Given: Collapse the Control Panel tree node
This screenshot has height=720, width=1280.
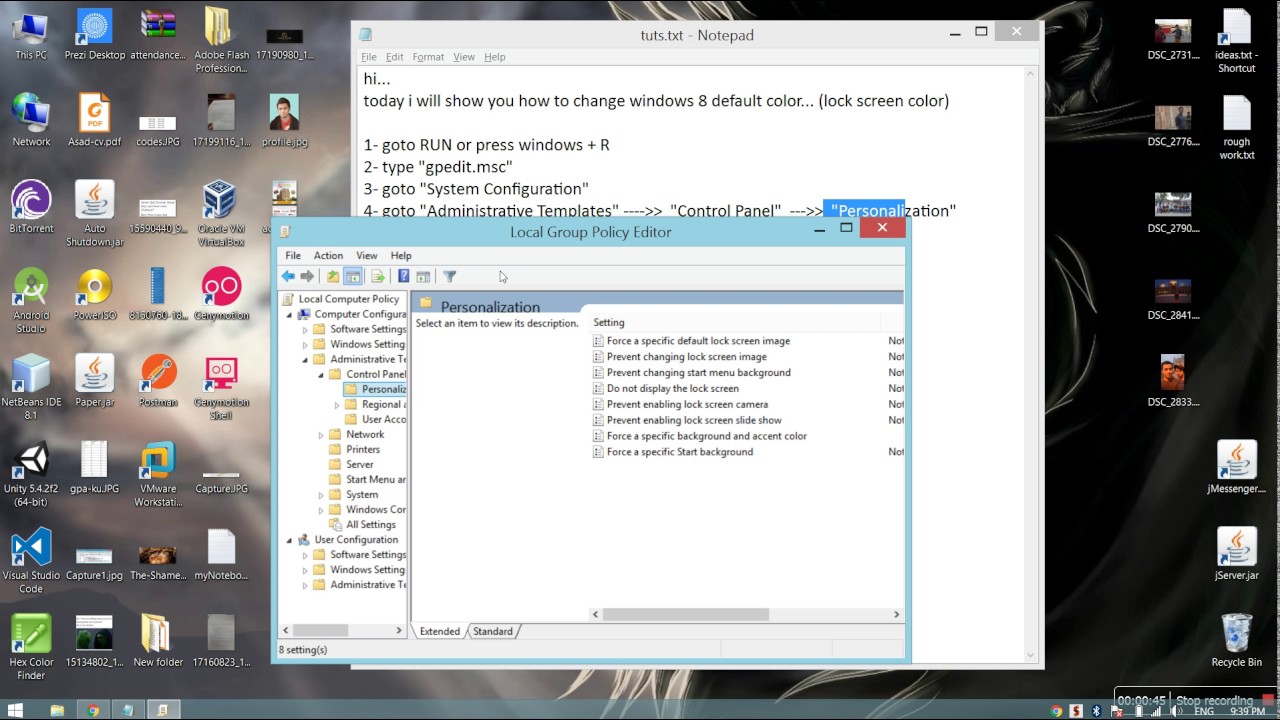Looking at the screenshot, I should tap(322, 375).
